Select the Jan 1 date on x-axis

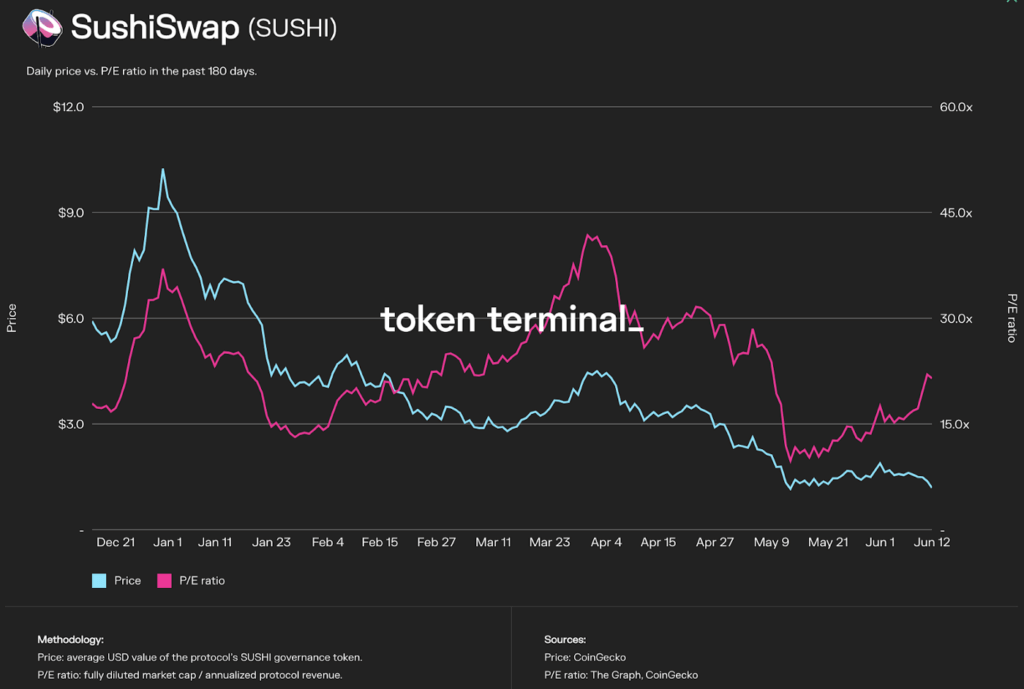click(167, 542)
